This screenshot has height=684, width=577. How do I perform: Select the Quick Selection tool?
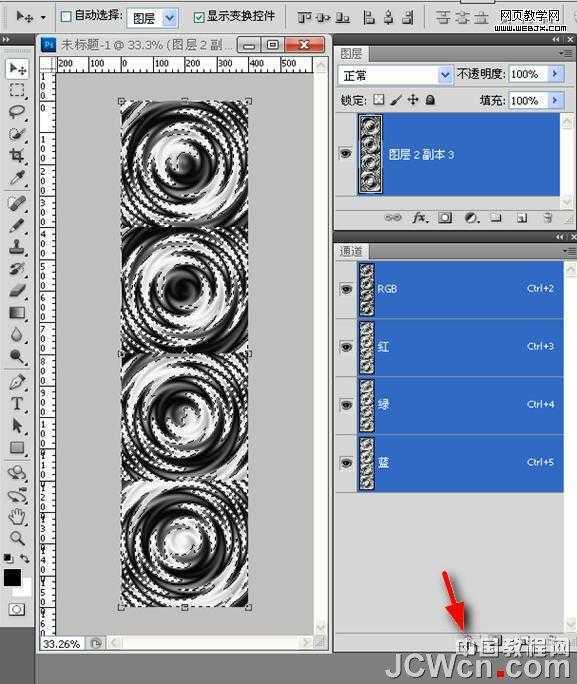17,133
